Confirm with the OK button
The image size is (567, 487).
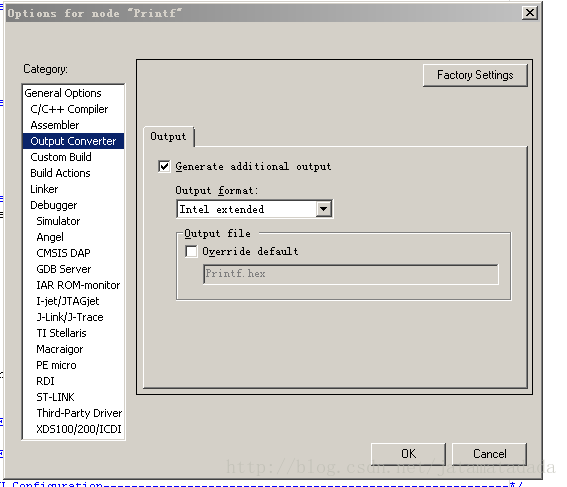click(408, 454)
